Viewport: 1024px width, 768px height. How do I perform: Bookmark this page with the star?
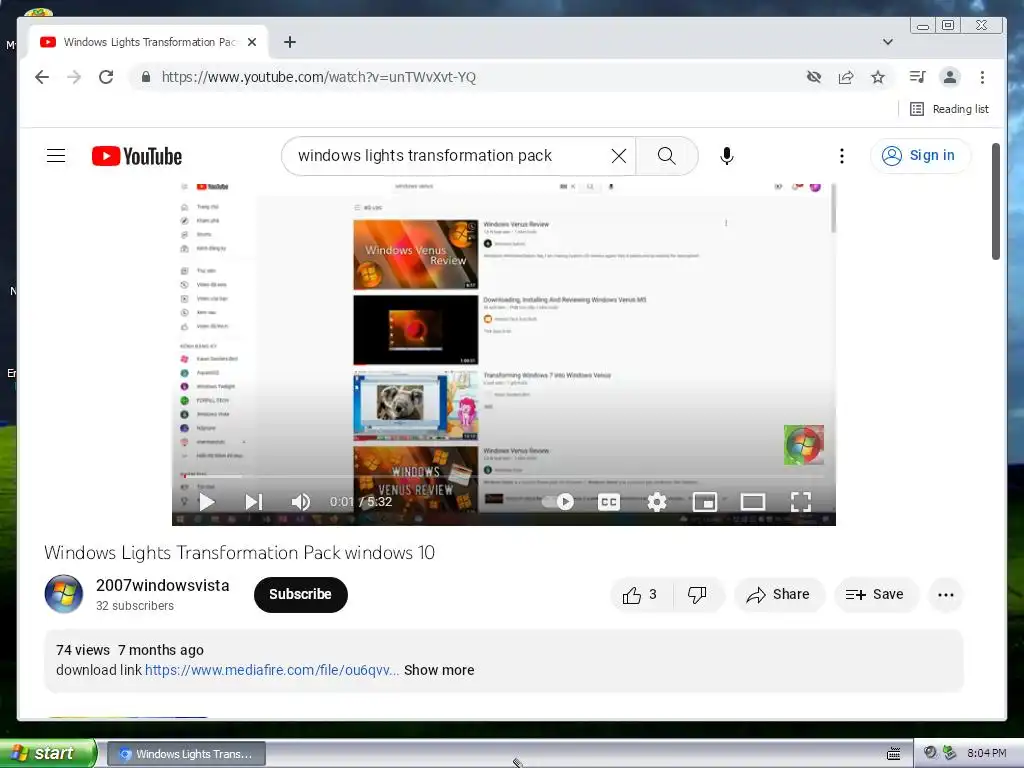click(x=878, y=77)
